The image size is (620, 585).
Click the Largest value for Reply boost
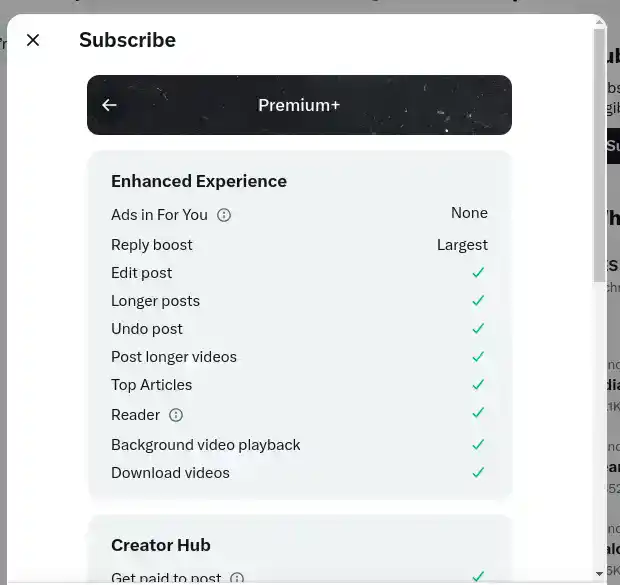(x=462, y=245)
